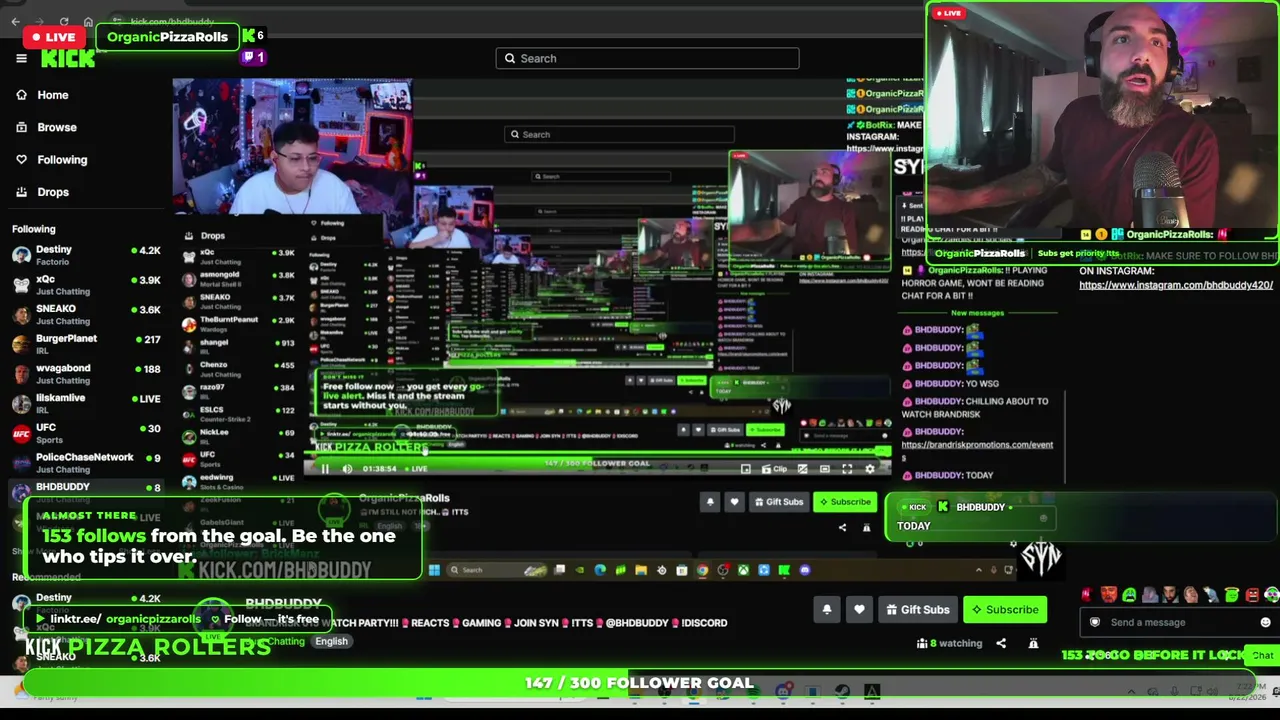Screen dimensions: 1280x720
Task: Open Microsoft Edge in the nested taskbar
Action: point(600,570)
